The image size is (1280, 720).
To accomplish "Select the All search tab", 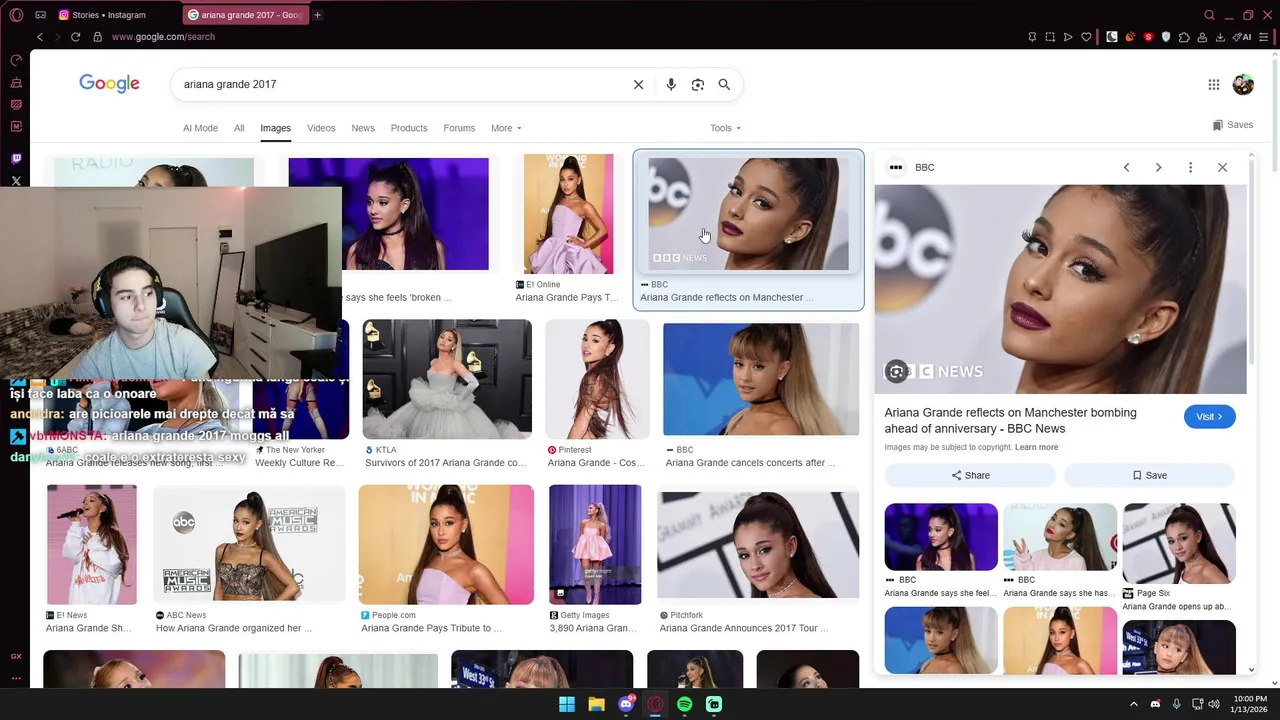I will click(x=239, y=128).
